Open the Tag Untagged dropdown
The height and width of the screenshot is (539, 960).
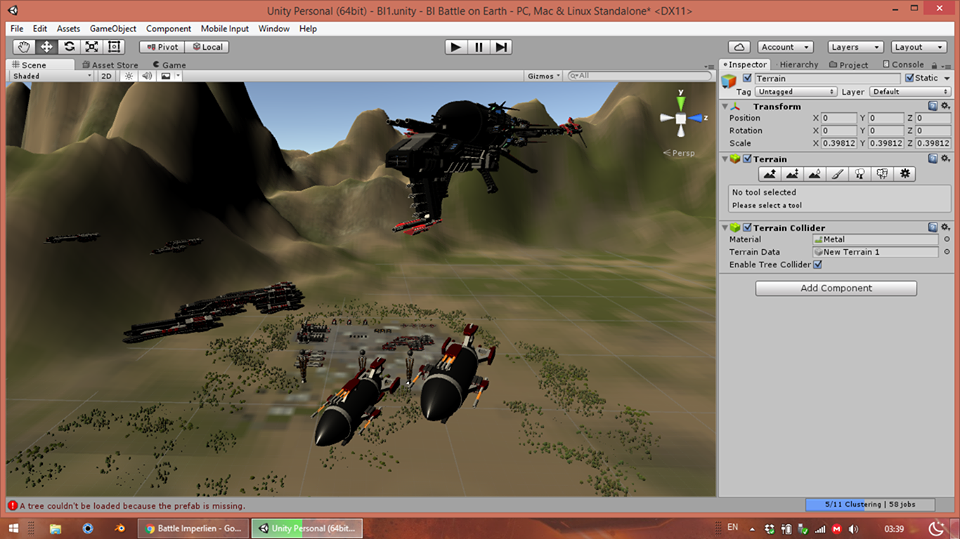795,91
